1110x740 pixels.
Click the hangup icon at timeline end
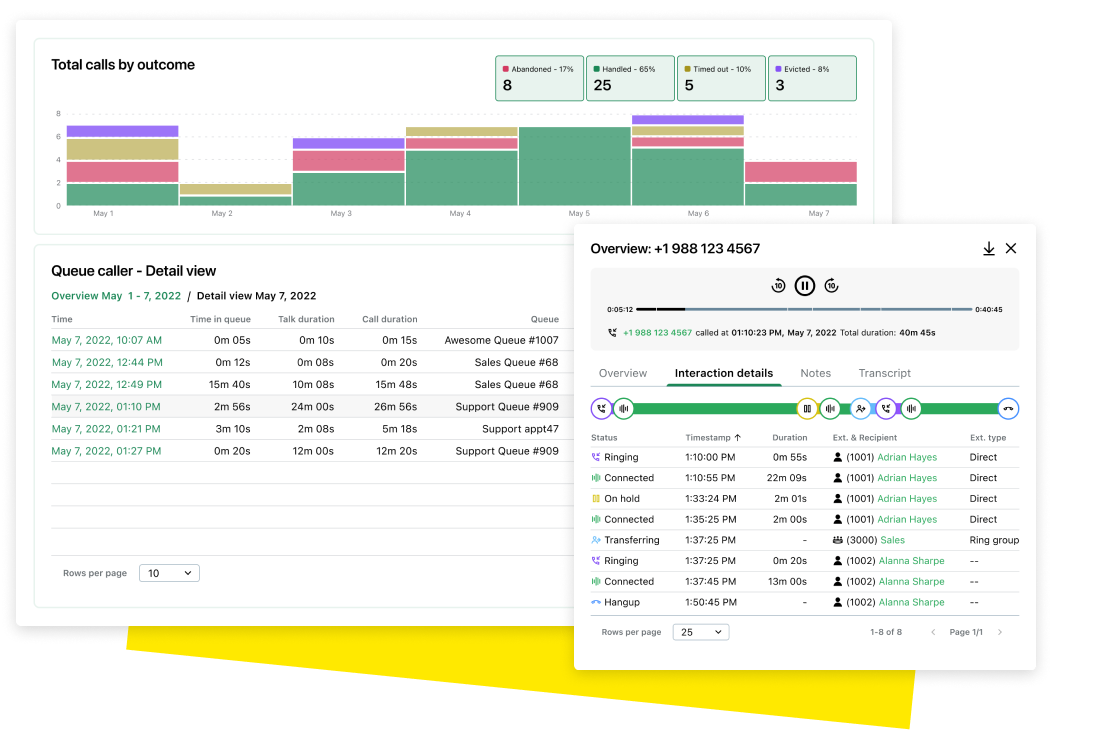point(1008,408)
